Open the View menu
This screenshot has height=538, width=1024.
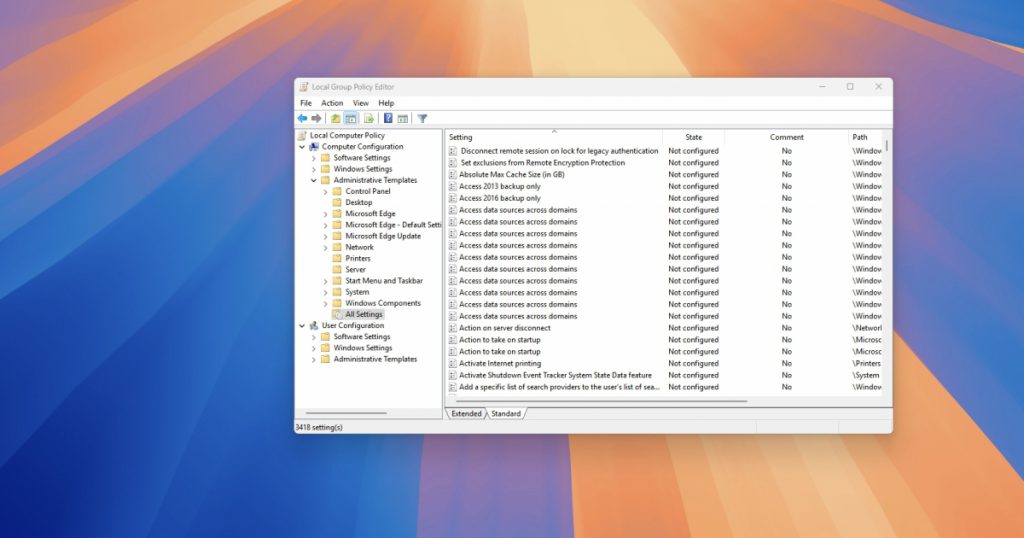[360, 103]
